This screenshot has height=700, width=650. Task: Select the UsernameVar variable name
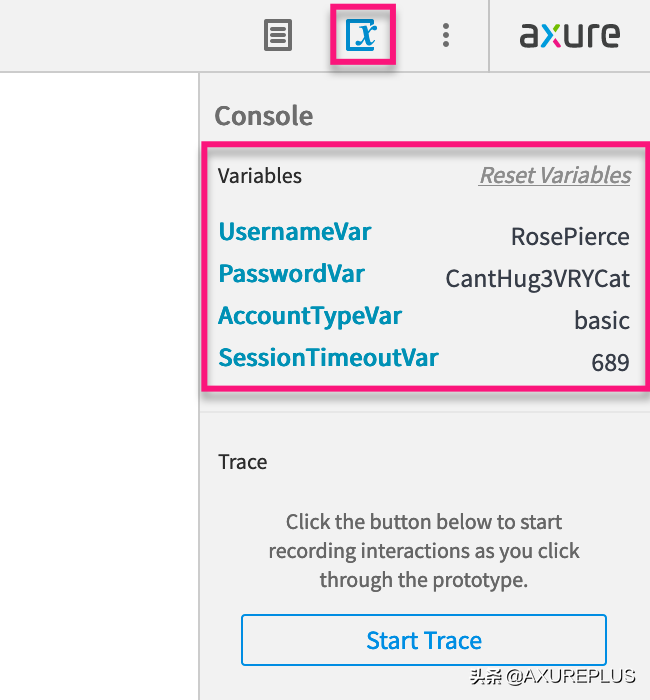[x=295, y=232]
